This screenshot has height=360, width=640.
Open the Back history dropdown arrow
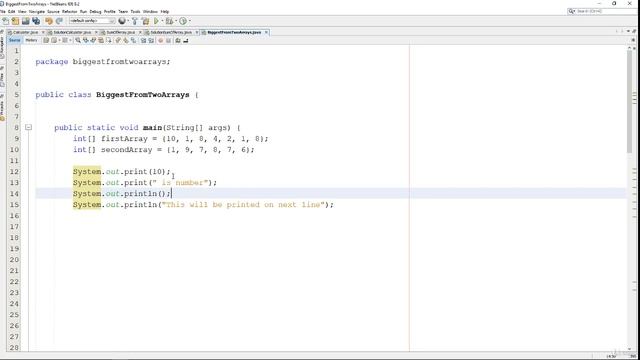(60, 40)
